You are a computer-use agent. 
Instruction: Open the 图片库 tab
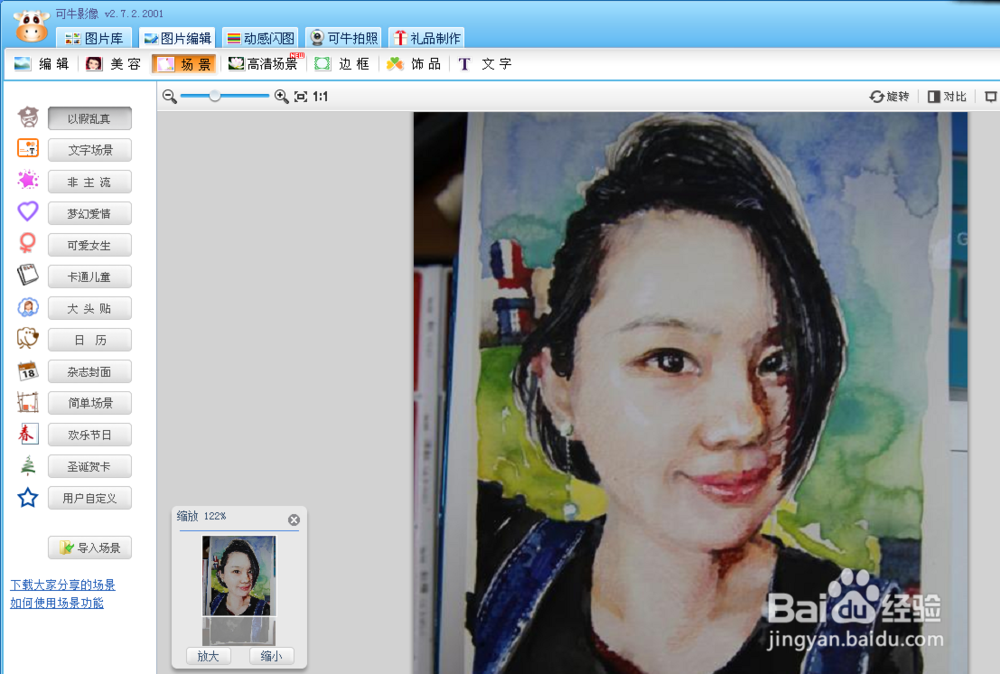94,38
